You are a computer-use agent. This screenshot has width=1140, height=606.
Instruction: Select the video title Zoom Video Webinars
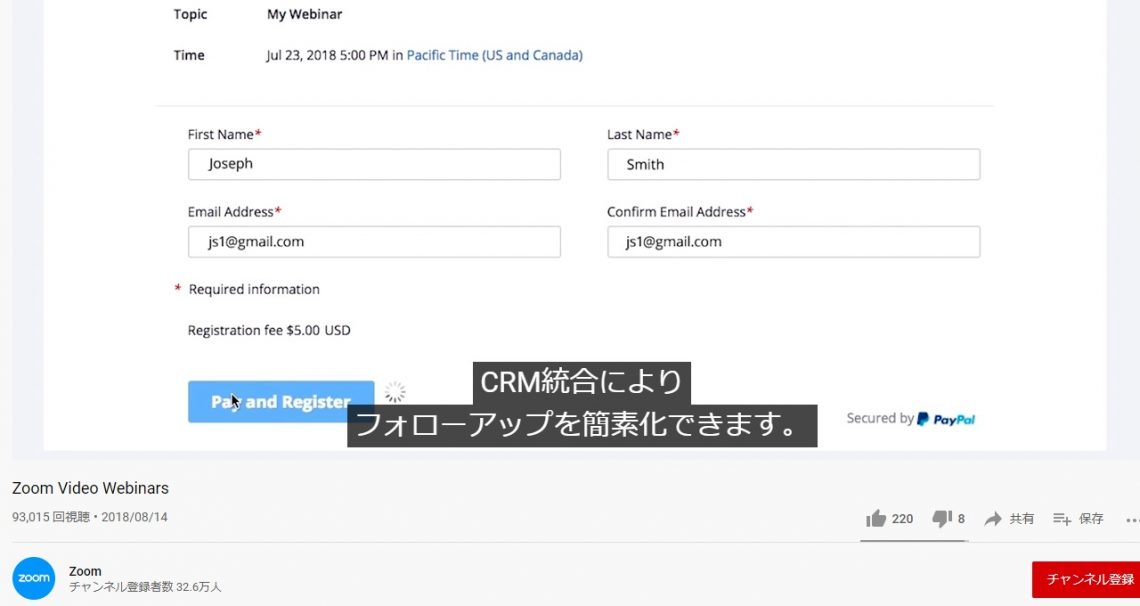click(90, 488)
